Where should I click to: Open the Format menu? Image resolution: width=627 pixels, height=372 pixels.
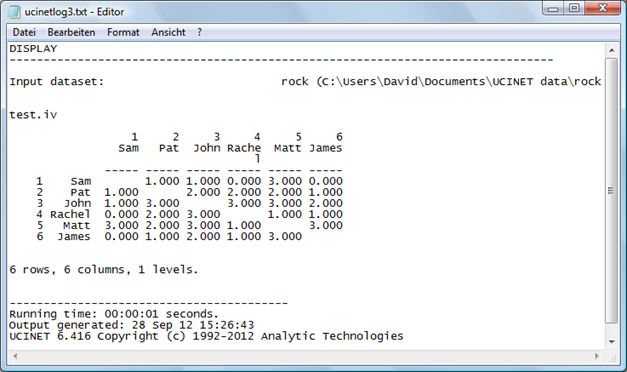[x=123, y=32]
